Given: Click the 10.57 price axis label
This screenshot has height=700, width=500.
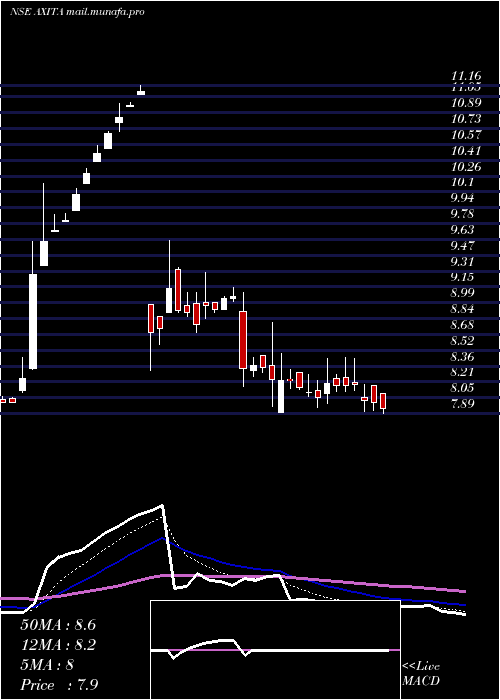Looking at the screenshot, I should (x=466, y=134).
